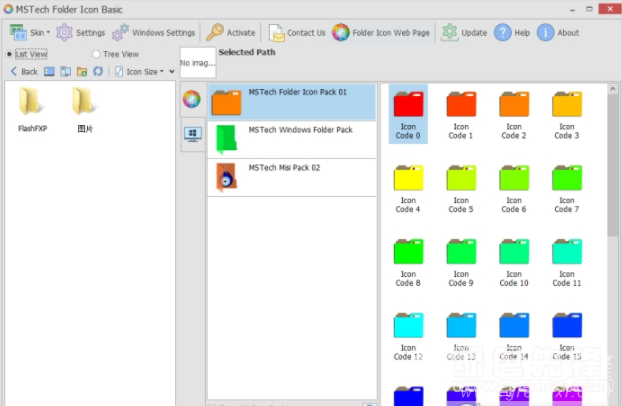Switch to the color wheel icon packs tab
The height and width of the screenshot is (406, 622).
coord(192,99)
